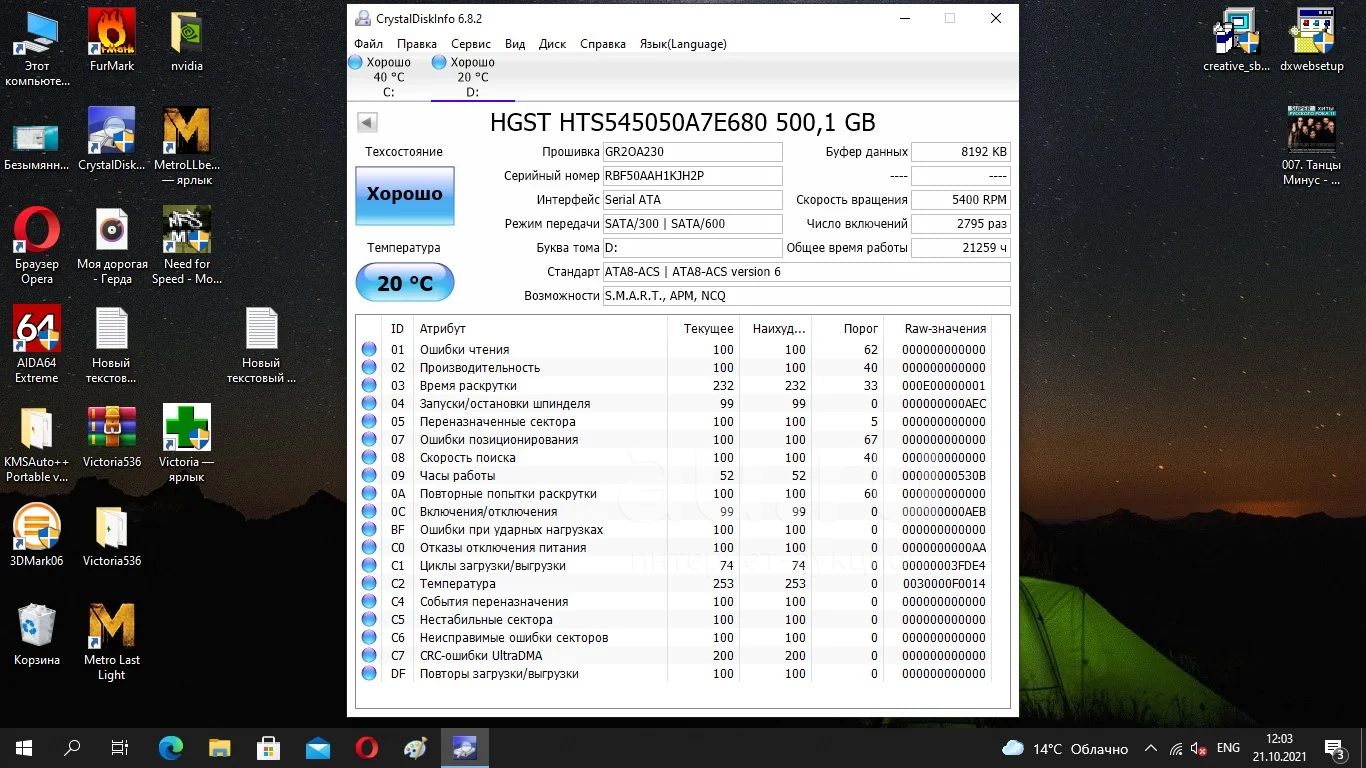Open the Сервис menu

tap(471, 44)
